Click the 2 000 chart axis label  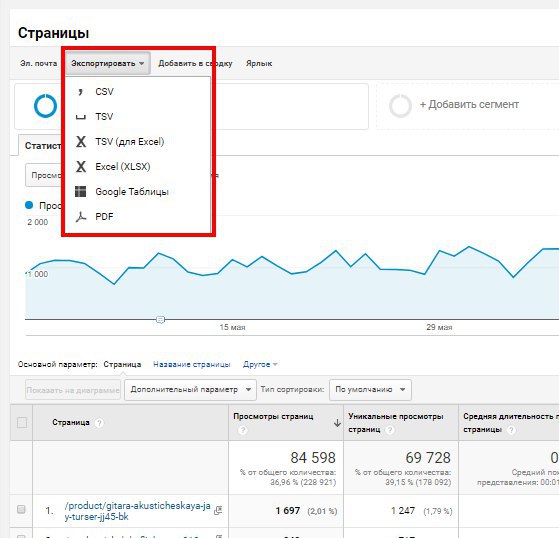(x=37, y=222)
